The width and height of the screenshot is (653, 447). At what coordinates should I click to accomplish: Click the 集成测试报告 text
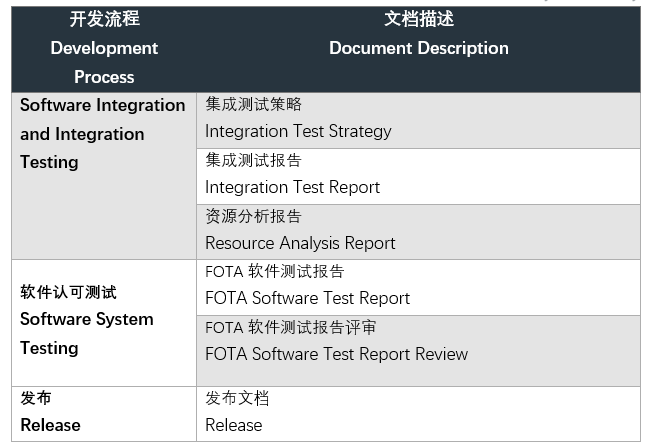[x=253, y=160]
